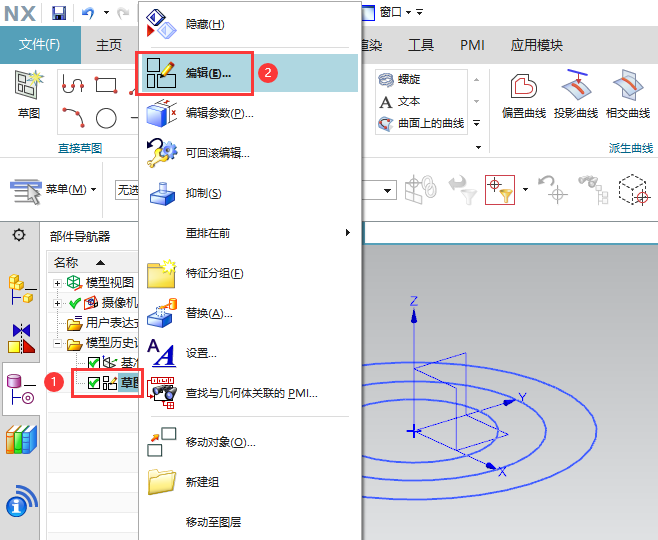Open the Assembly Navigator sidebar icon
Image resolution: width=658 pixels, height=540 pixels.
[21, 289]
